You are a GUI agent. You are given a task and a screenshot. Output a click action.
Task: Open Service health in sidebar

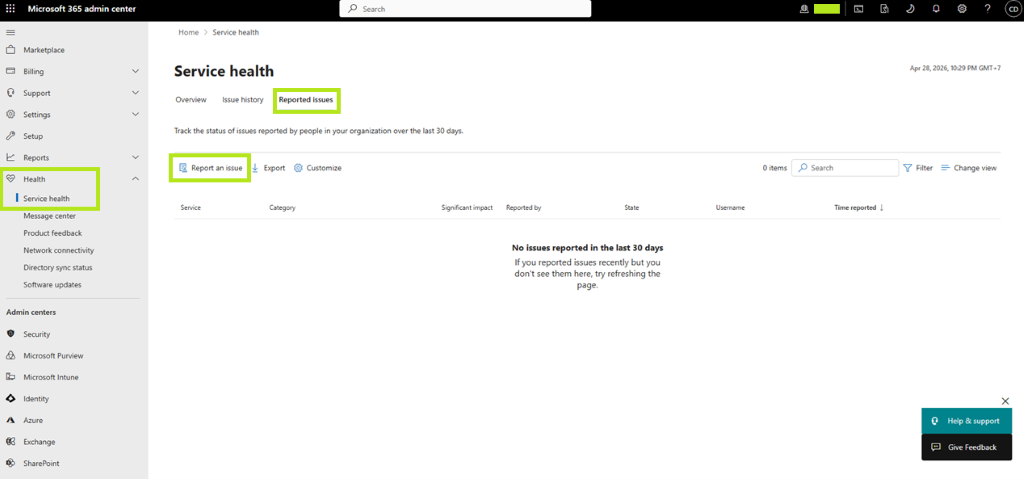click(46, 199)
